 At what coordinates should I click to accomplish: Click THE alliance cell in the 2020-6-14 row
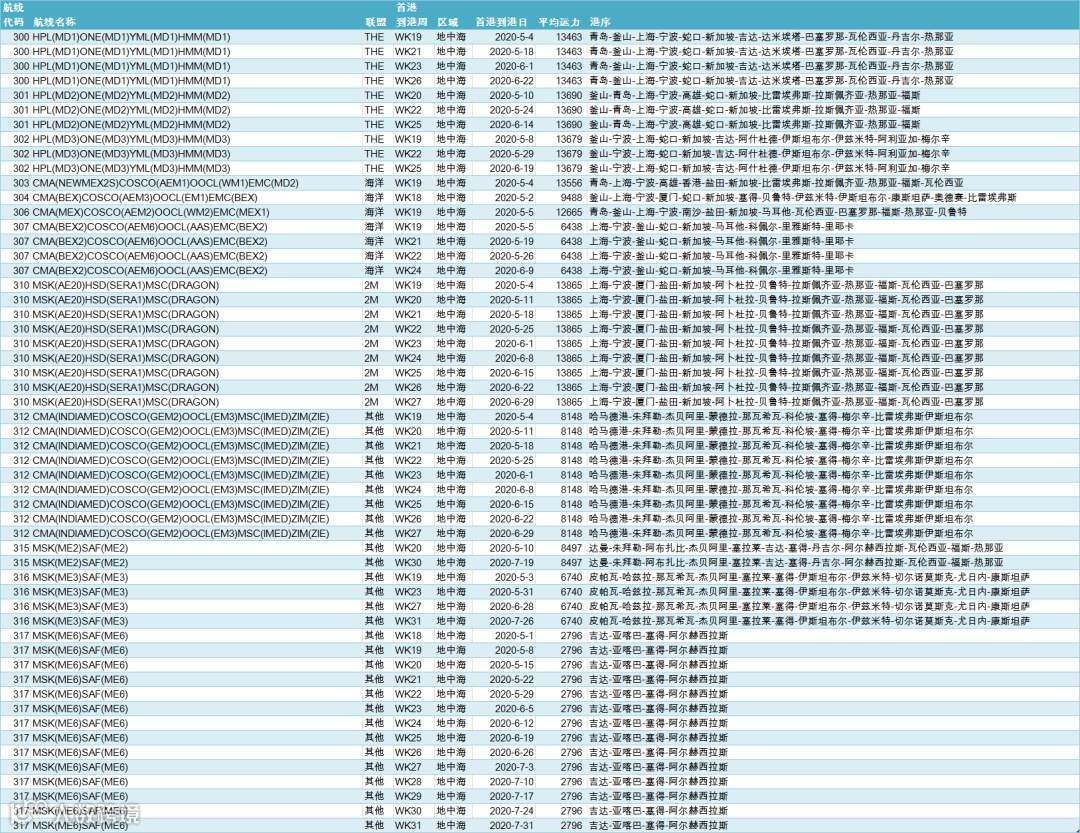[375, 125]
